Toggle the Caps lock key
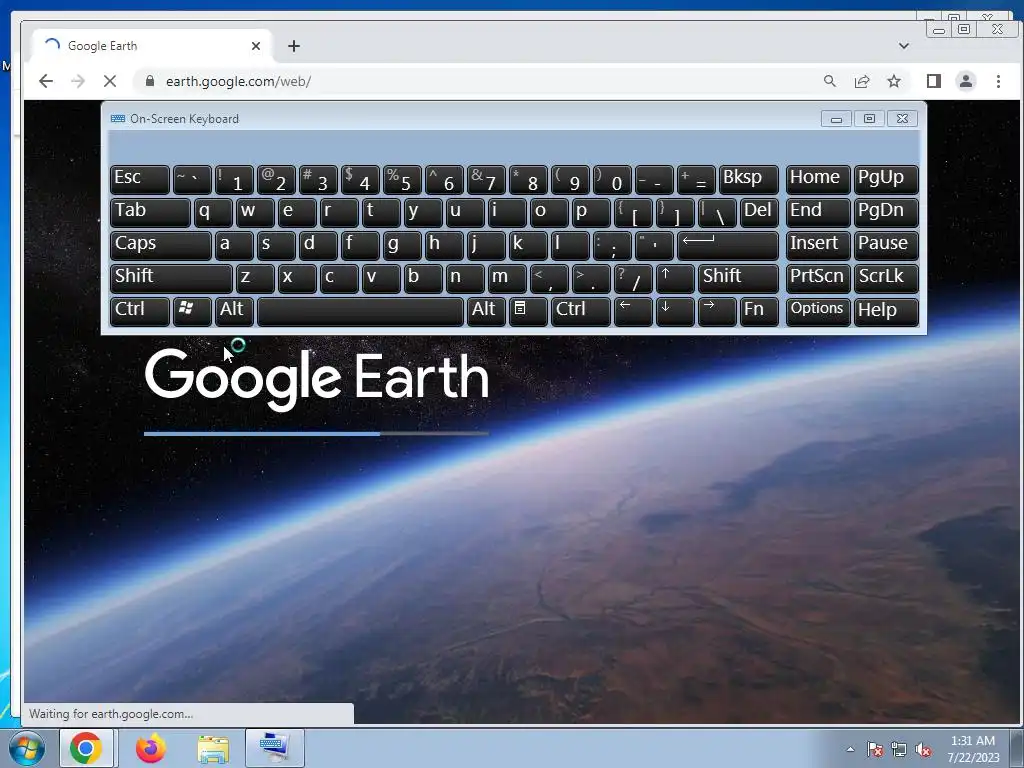 [161, 245]
